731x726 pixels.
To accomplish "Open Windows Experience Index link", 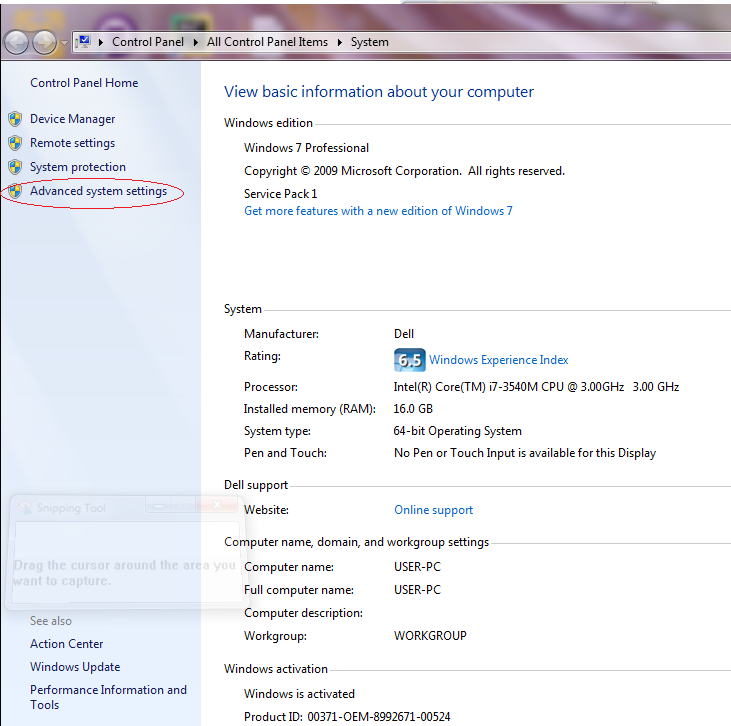I will point(498,360).
